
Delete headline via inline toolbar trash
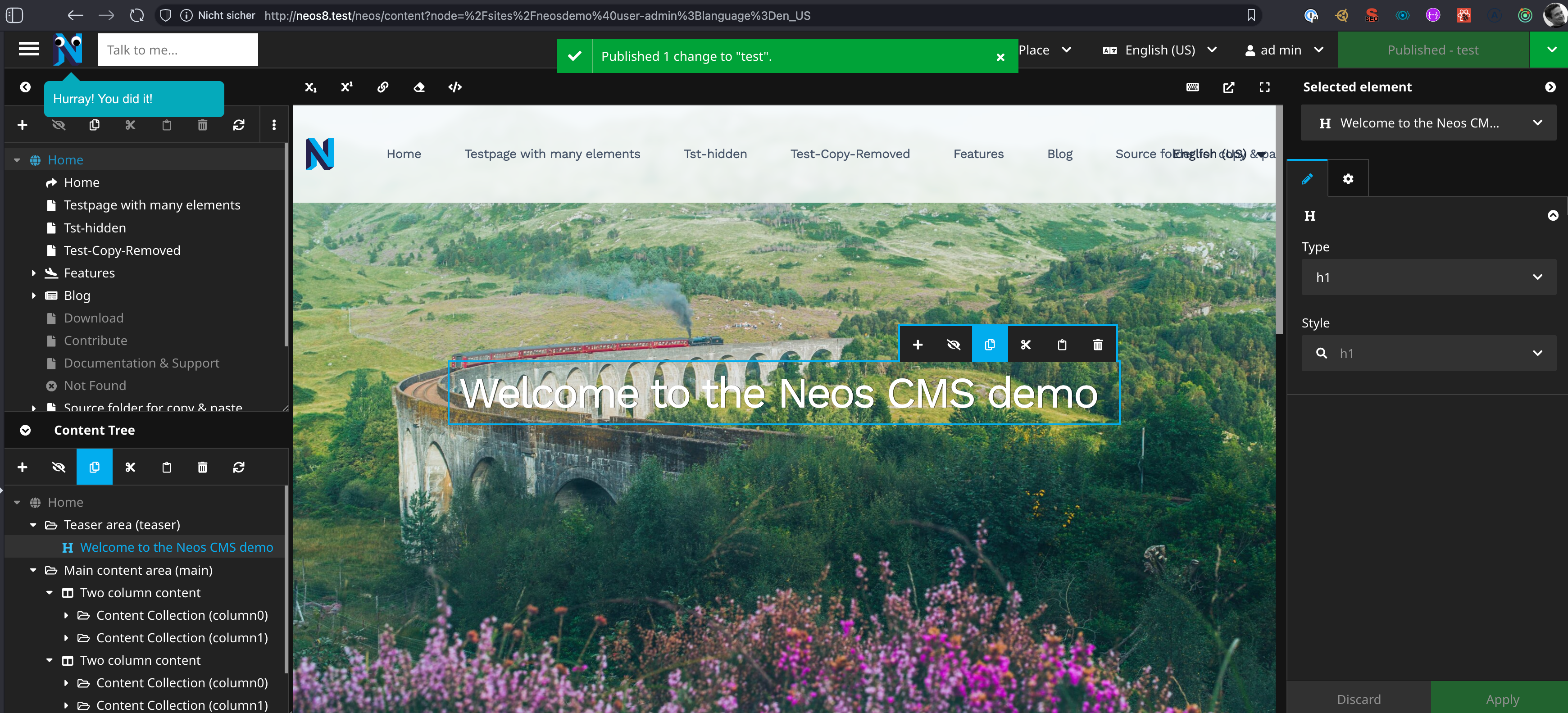[x=1098, y=345]
